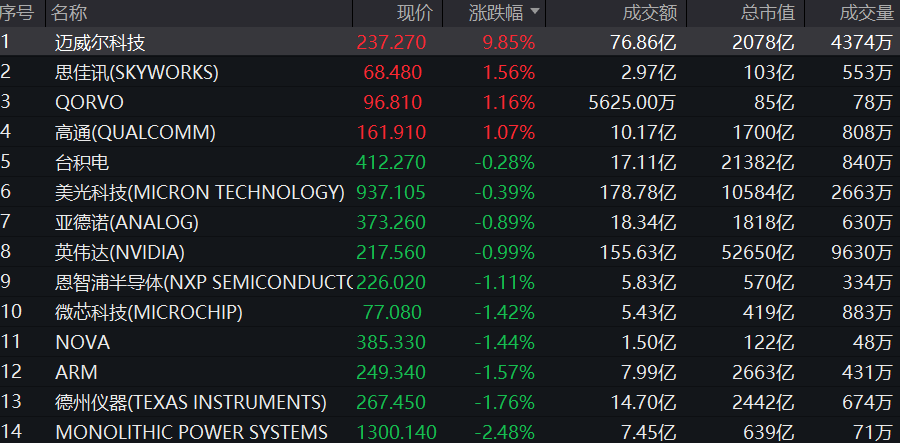Open 高通(QUALCOMM) stock name
900x443 pixels.
(135, 133)
